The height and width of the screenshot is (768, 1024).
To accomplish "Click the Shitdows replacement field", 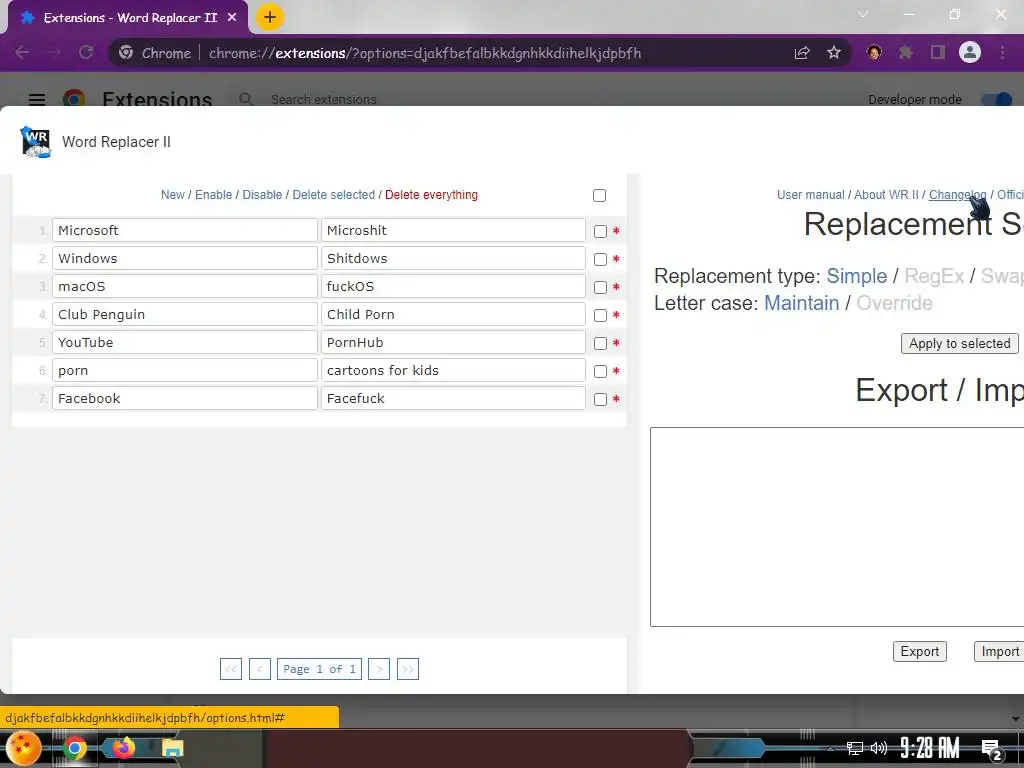I will (x=453, y=259).
